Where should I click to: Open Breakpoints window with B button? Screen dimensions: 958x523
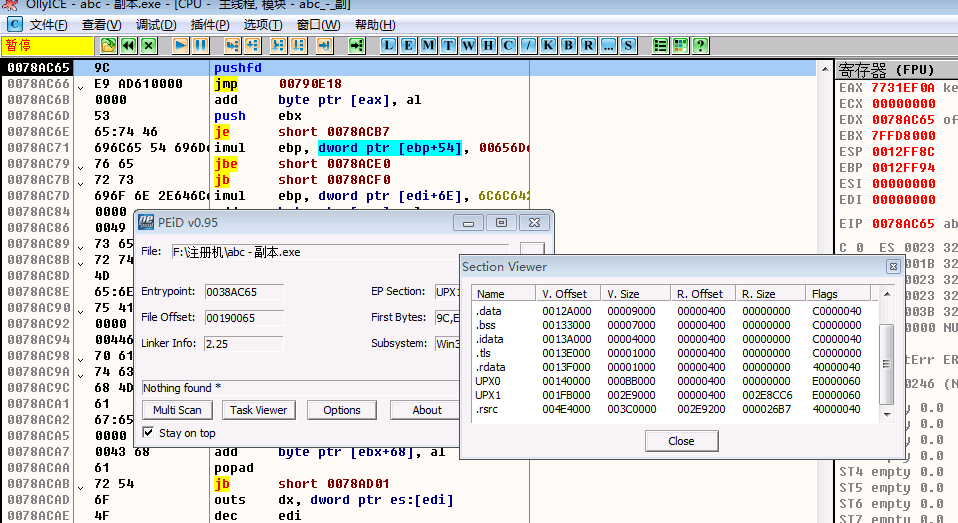click(x=568, y=46)
